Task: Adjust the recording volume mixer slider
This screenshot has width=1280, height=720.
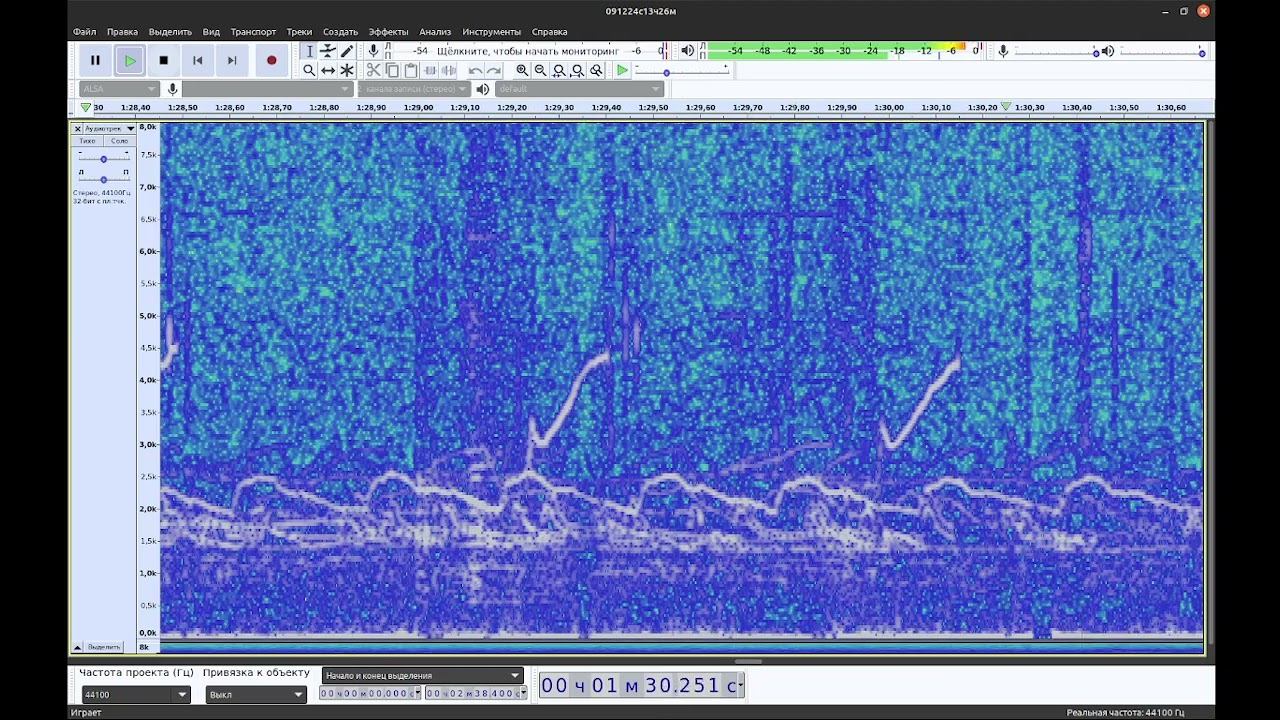Action: point(1056,51)
